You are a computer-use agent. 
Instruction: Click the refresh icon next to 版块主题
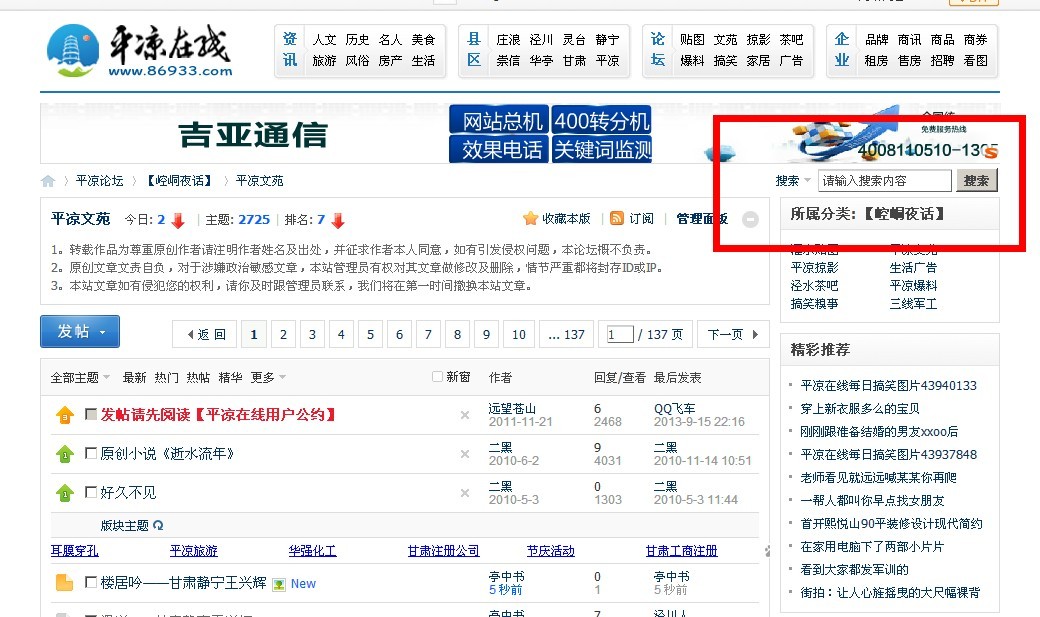(x=158, y=525)
